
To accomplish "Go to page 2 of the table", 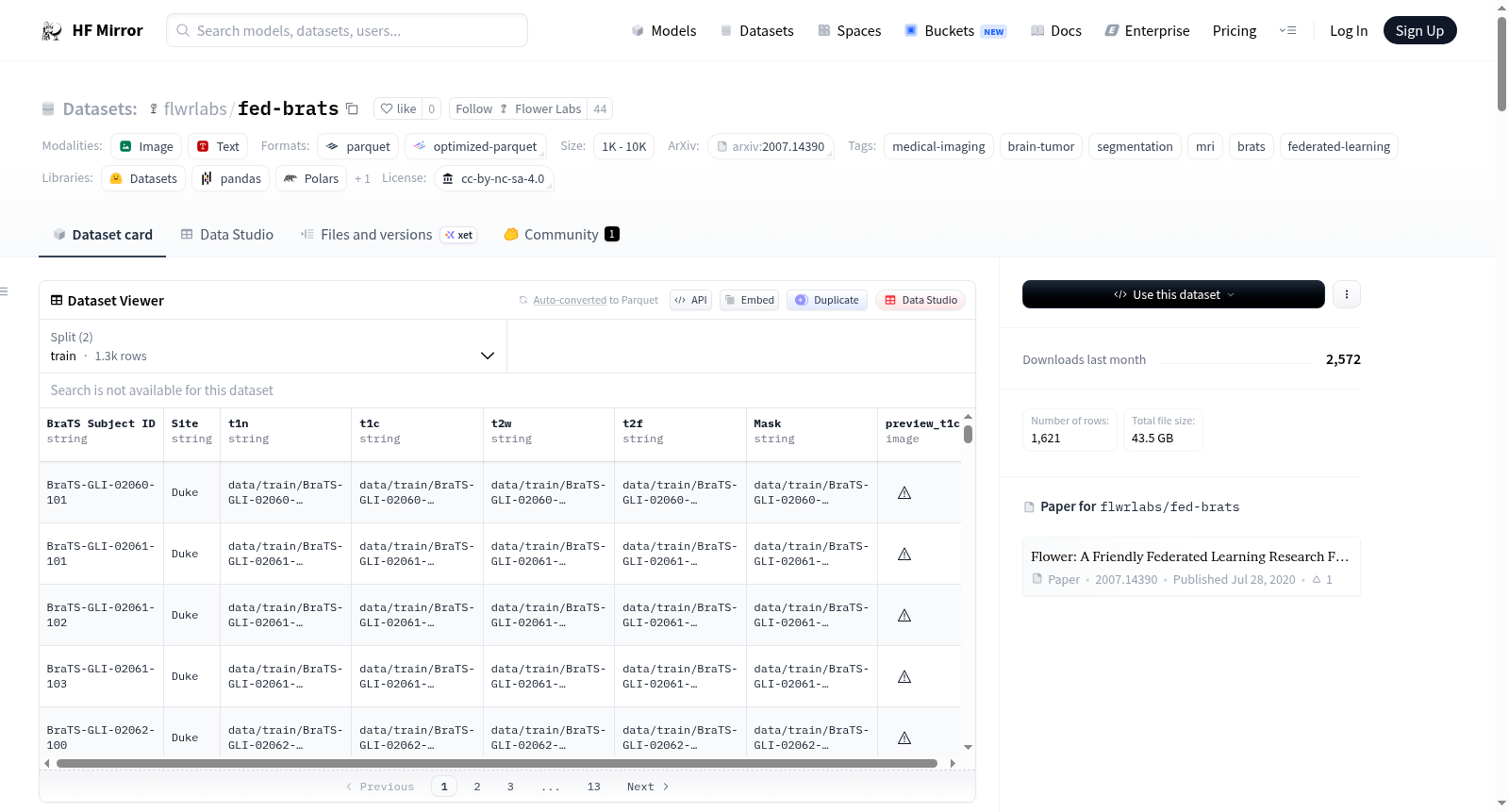I will [x=477, y=787].
